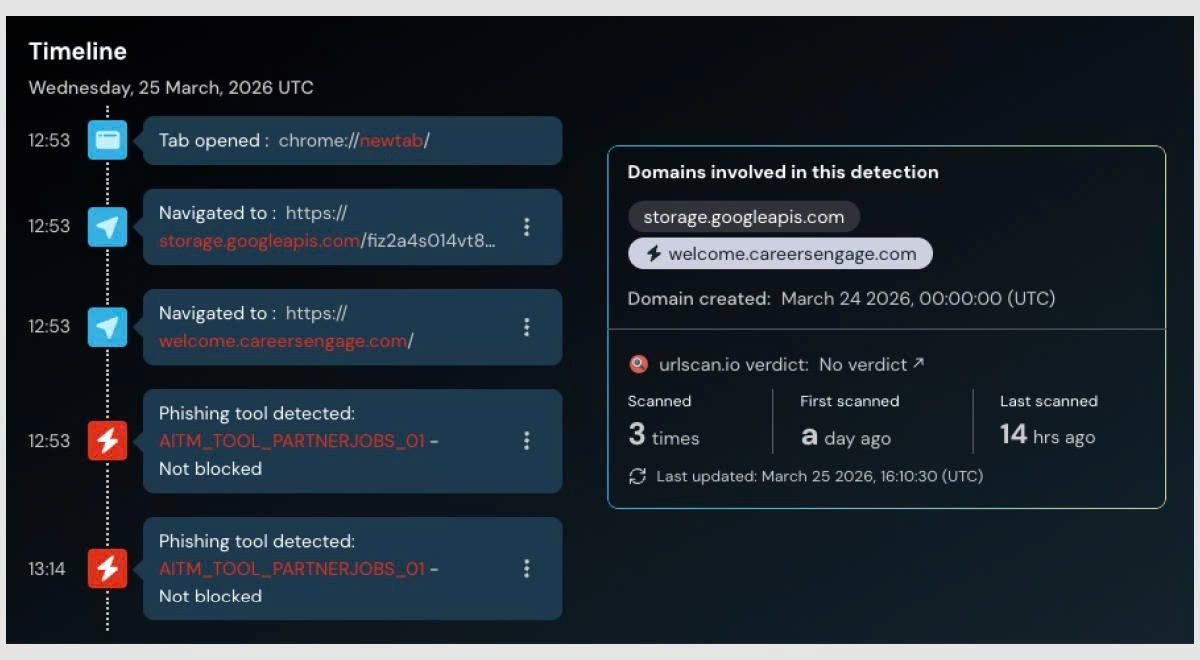Open AITM_TOOL_PARTNERJOBS_01 link in 13:14 entry
This screenshot has height=660, width=1200.
[x=292, y=569]
